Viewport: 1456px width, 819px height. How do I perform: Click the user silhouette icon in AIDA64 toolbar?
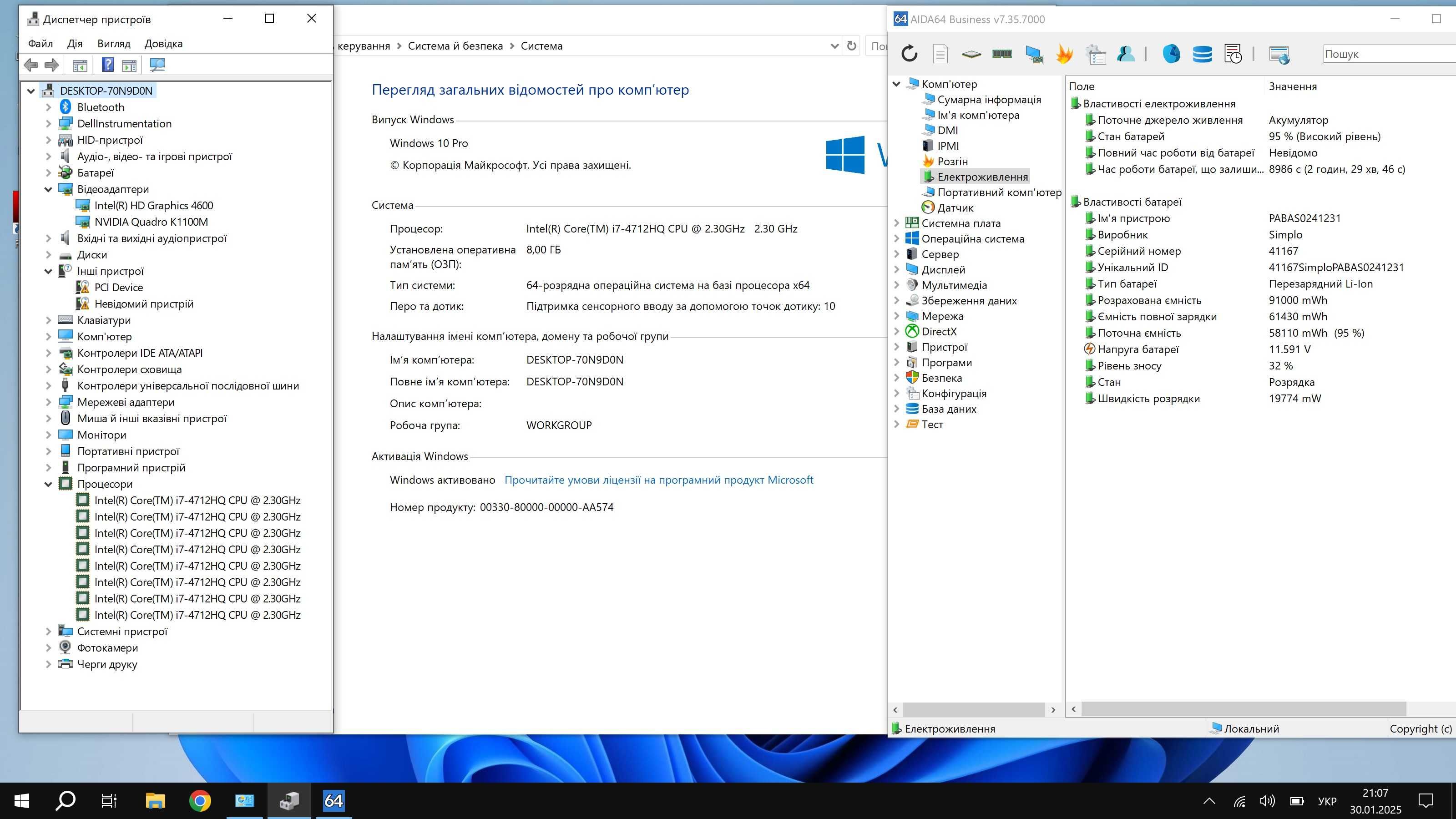click(x=1126, y=54)
